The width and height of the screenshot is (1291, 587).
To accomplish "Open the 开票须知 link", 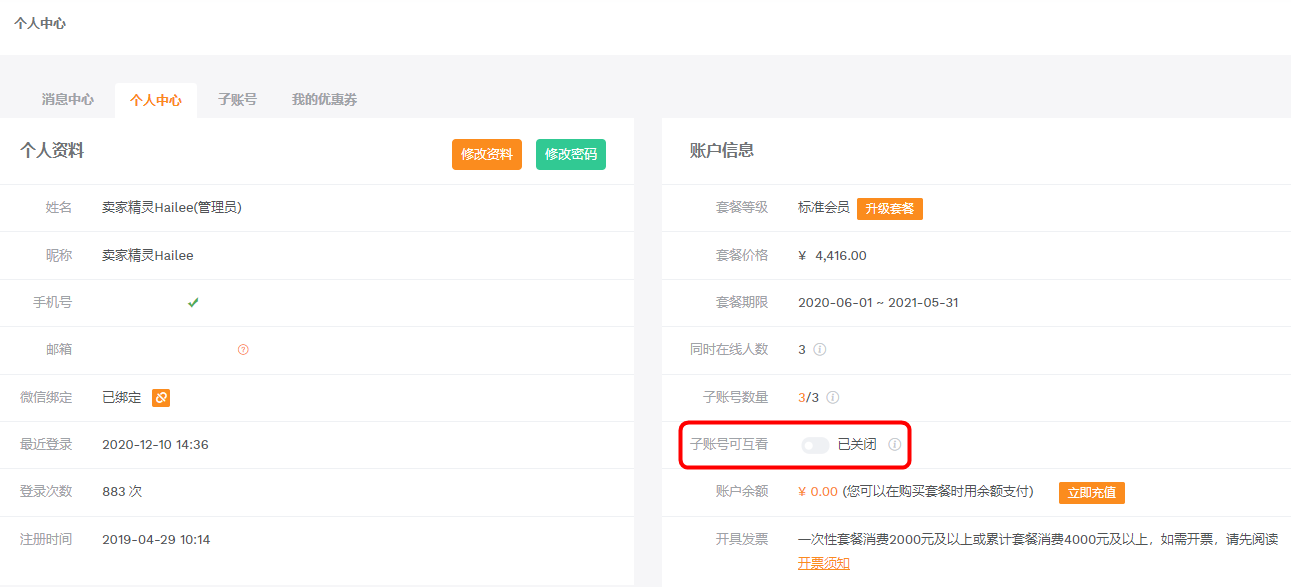I will 824,563.
